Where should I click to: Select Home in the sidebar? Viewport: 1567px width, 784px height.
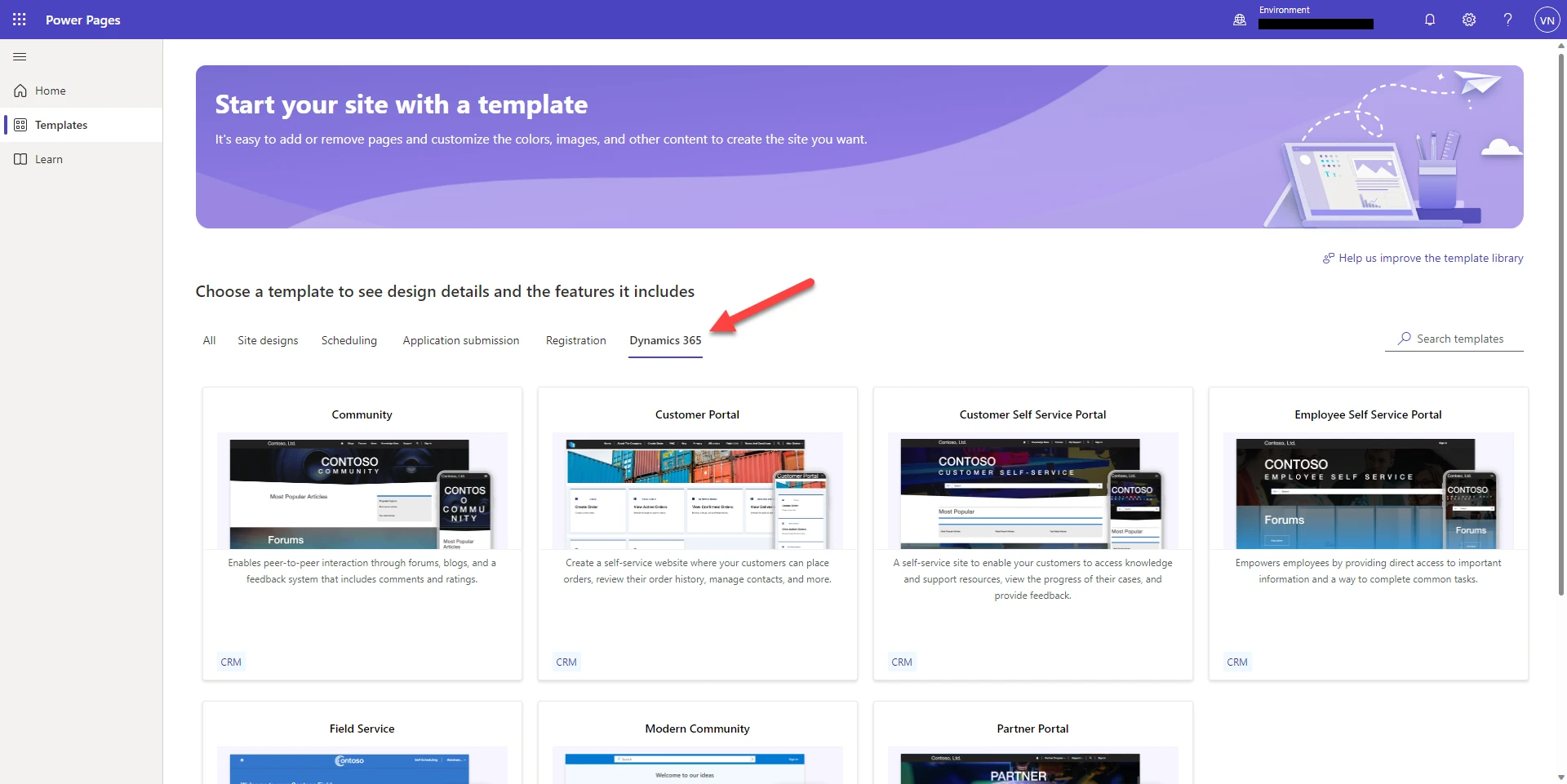click(x=51, y=91)
